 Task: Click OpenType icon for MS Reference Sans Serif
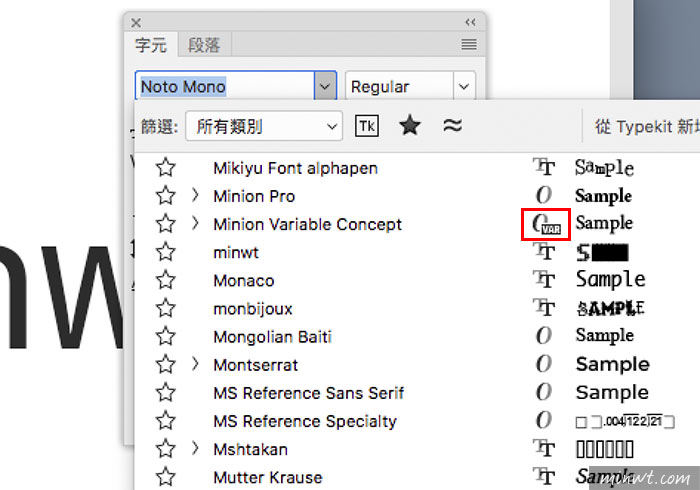point(544,392)
